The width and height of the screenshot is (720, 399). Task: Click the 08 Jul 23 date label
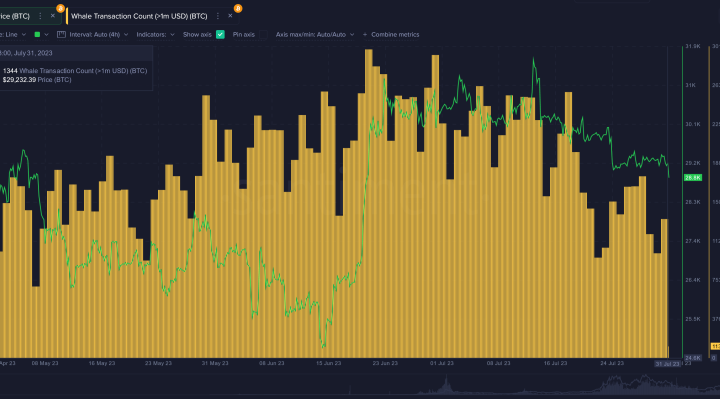point(499,363)
